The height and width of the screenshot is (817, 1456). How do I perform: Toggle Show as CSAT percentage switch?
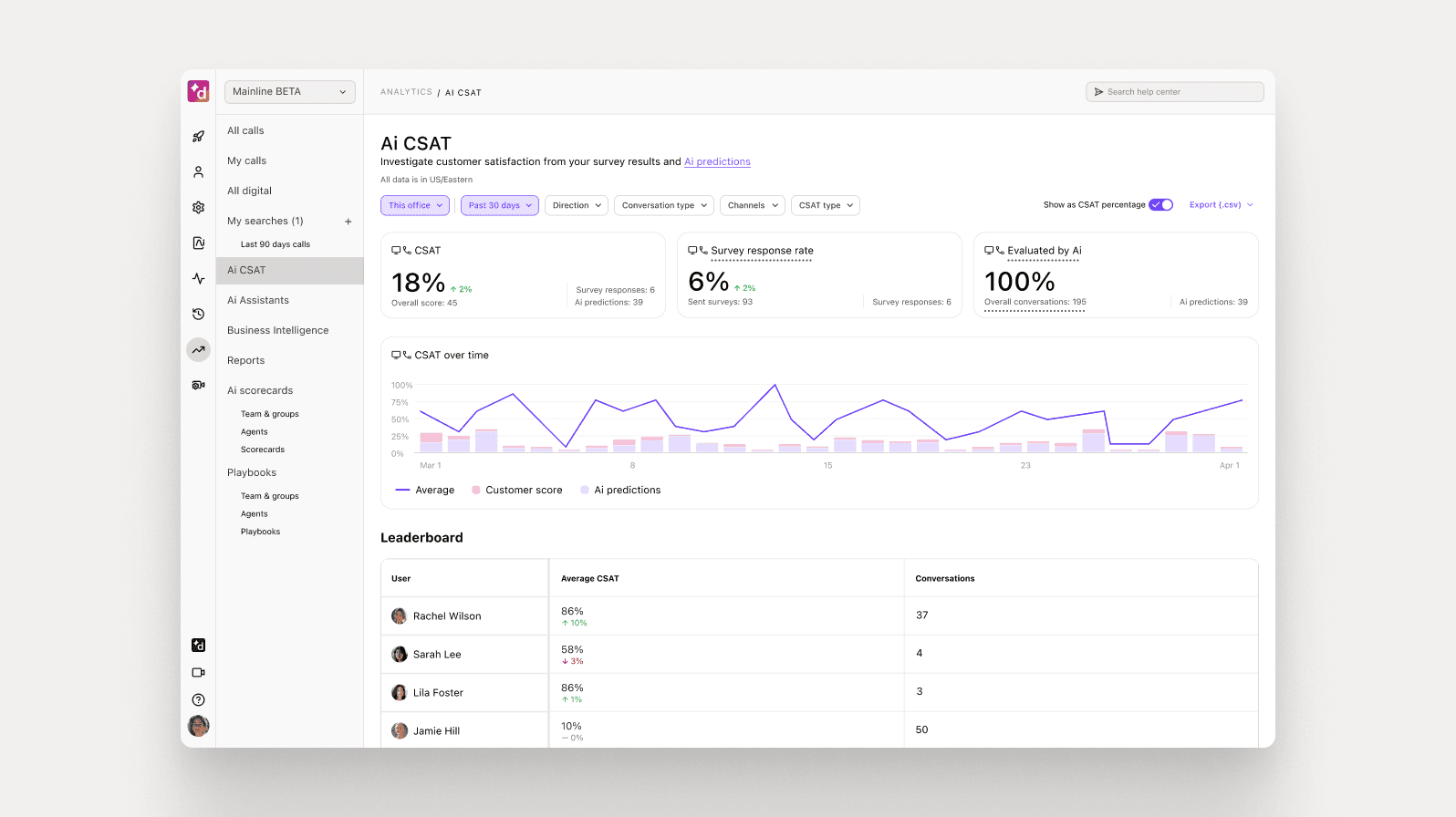click(1160, 205)
